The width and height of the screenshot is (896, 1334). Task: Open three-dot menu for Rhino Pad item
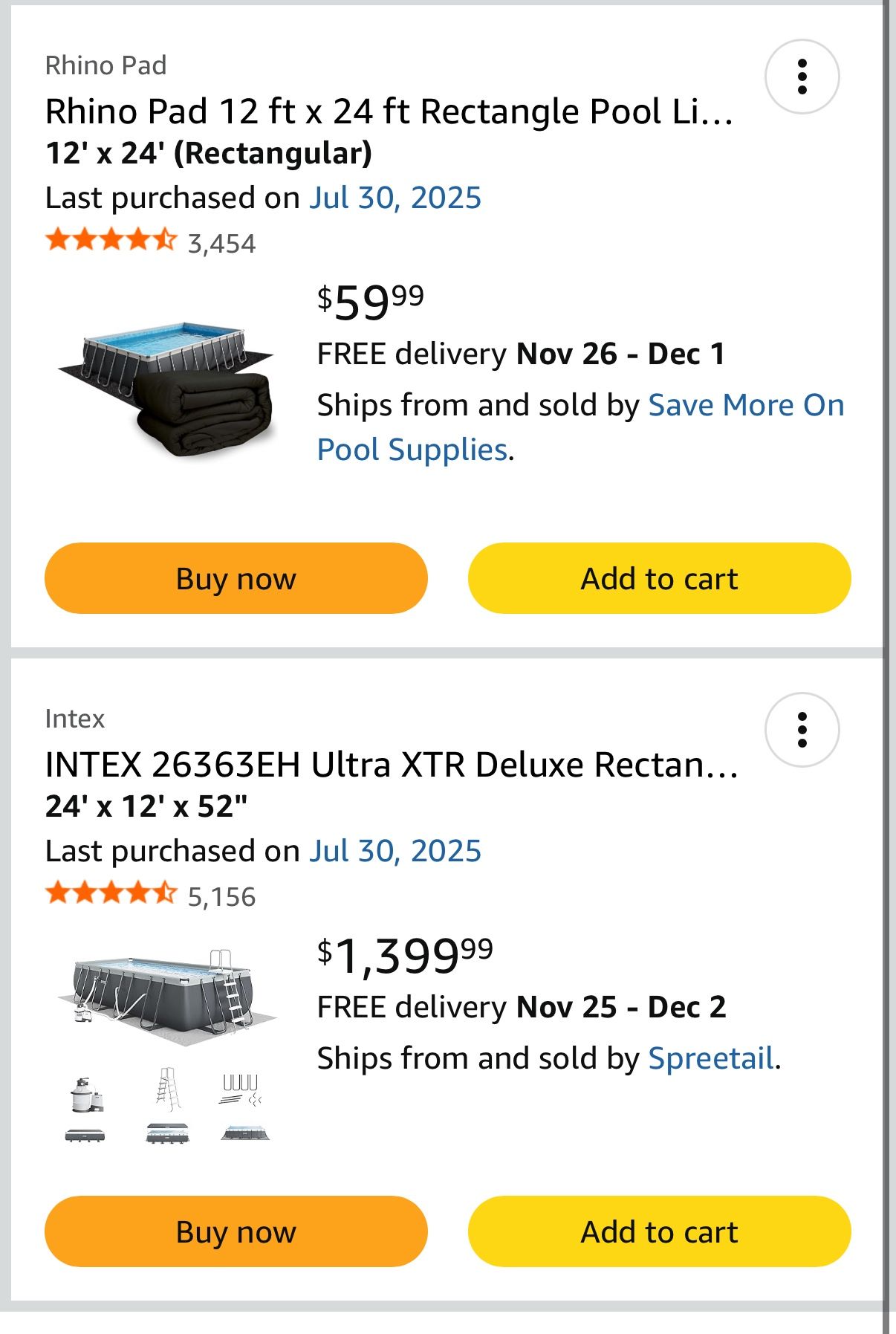pyautogui.click(x=802, y=77)
